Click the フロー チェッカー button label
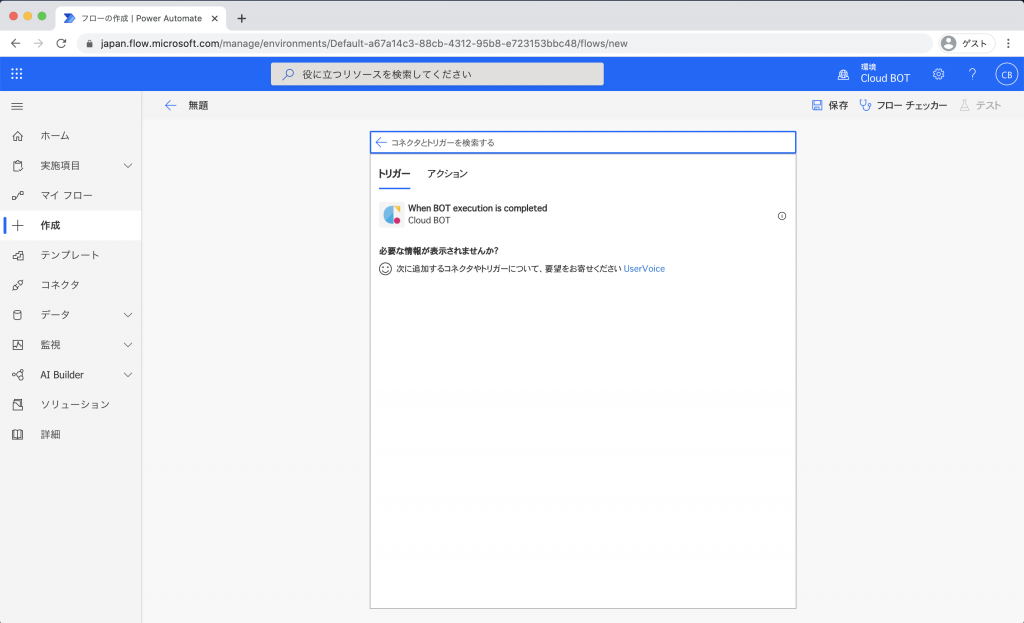 pyautogui.click(x=912, y=105)
